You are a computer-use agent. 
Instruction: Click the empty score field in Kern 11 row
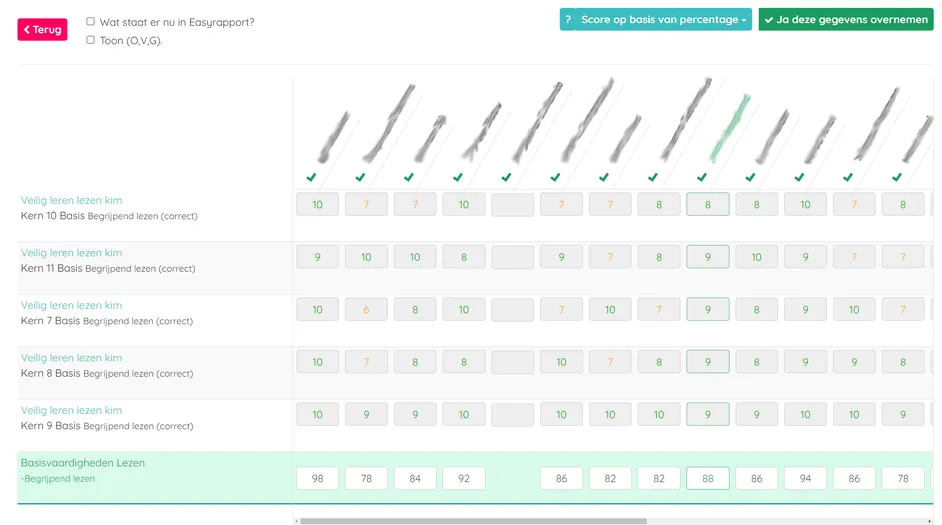[512, 257]
